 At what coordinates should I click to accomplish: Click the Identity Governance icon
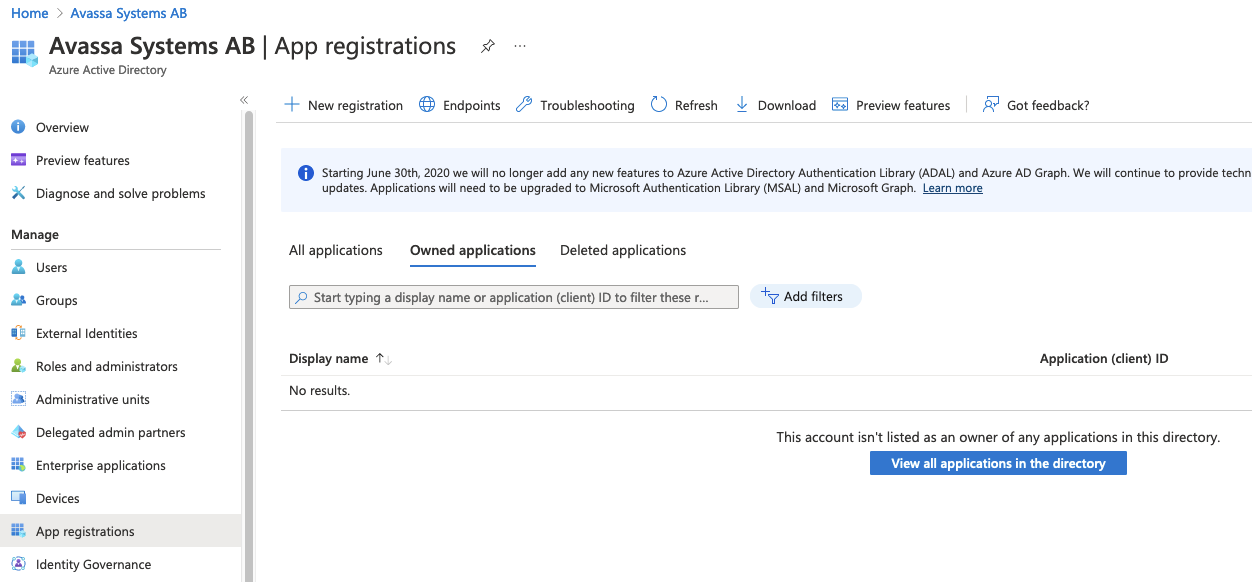(18, 564)
